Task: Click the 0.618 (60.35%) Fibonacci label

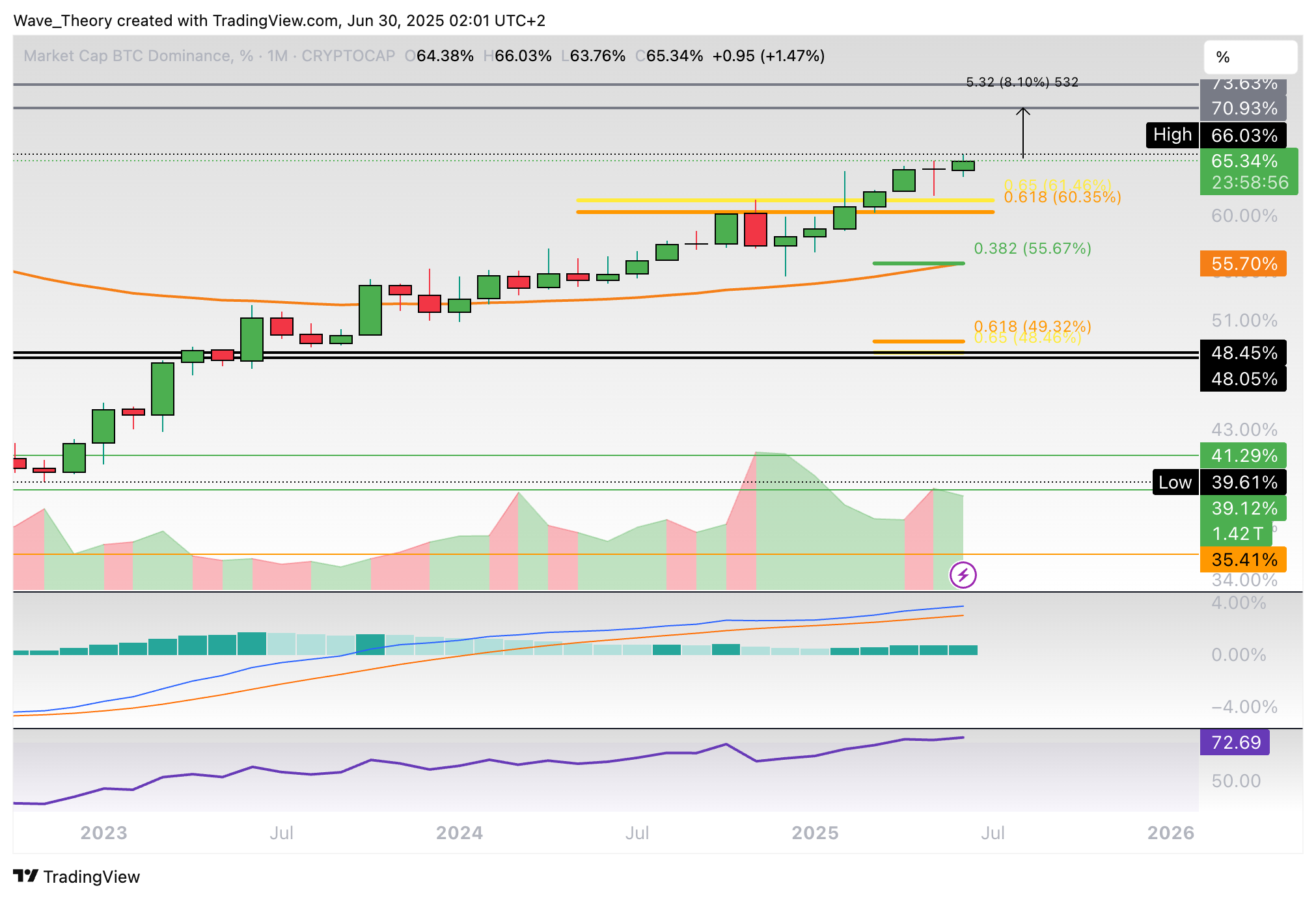Action: coord(1062,197)
